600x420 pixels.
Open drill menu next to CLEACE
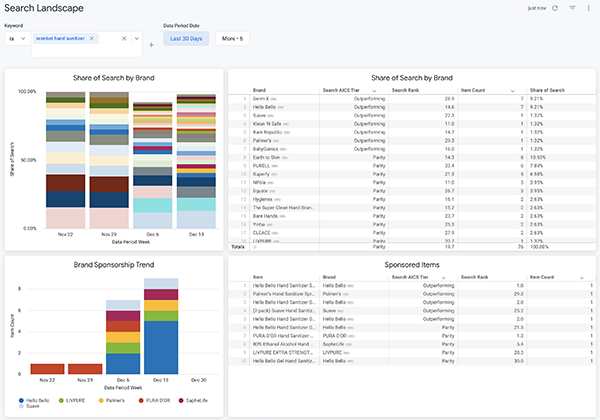(x=275, y=233)
